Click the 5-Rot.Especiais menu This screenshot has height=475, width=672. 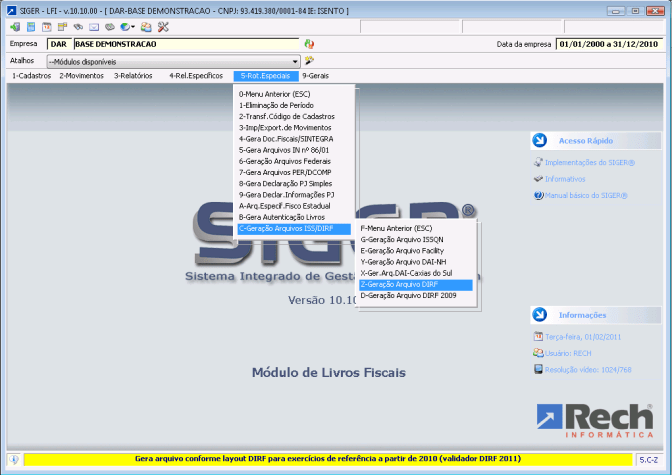click(x=266, y=76)
